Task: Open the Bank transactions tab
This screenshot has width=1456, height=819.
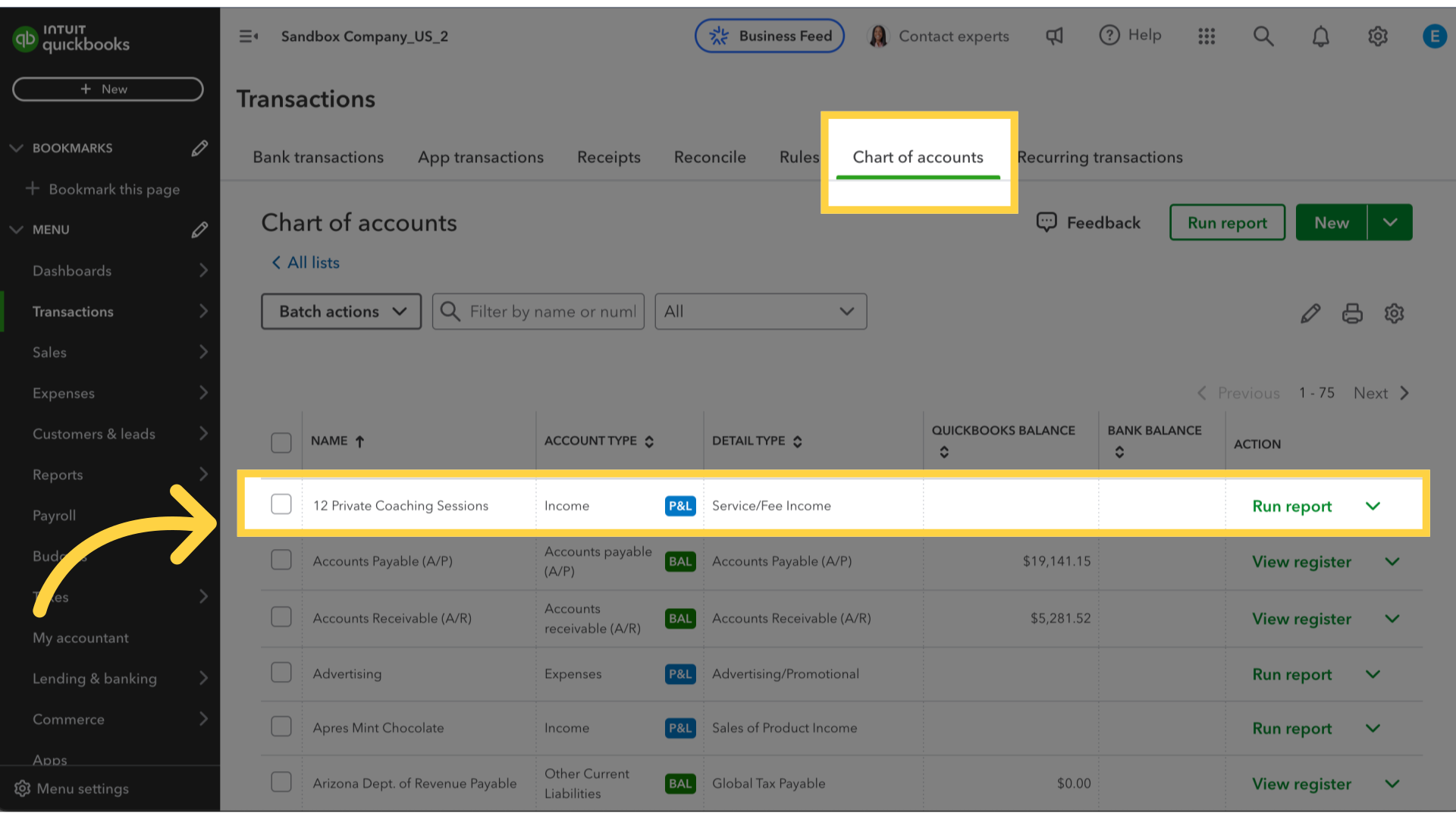Action: coord(318,157)
